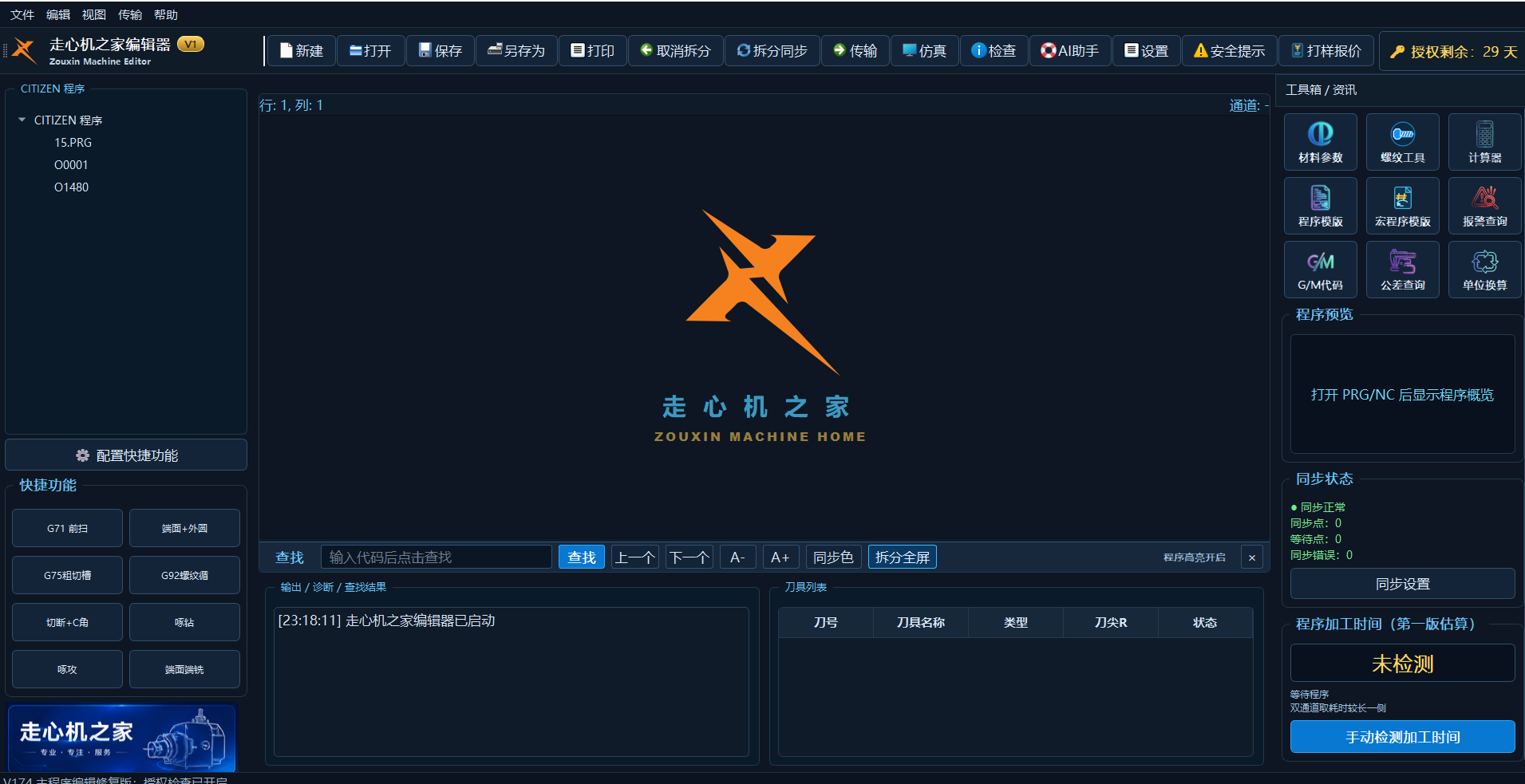Open the 文件 menu
Viewport: 1525px width, 784px height.
click(22, 14)
